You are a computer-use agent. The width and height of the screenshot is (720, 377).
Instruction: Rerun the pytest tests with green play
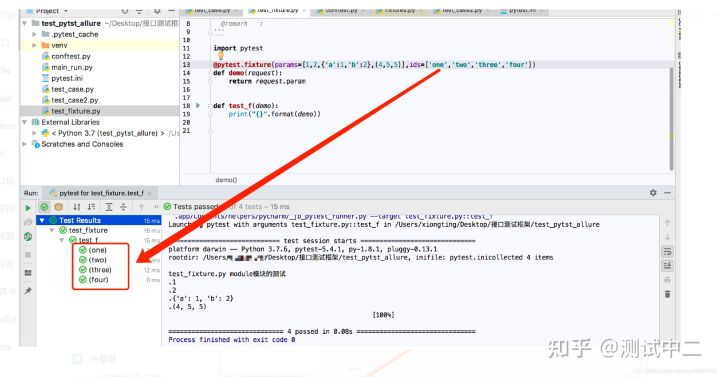(28, 208)
